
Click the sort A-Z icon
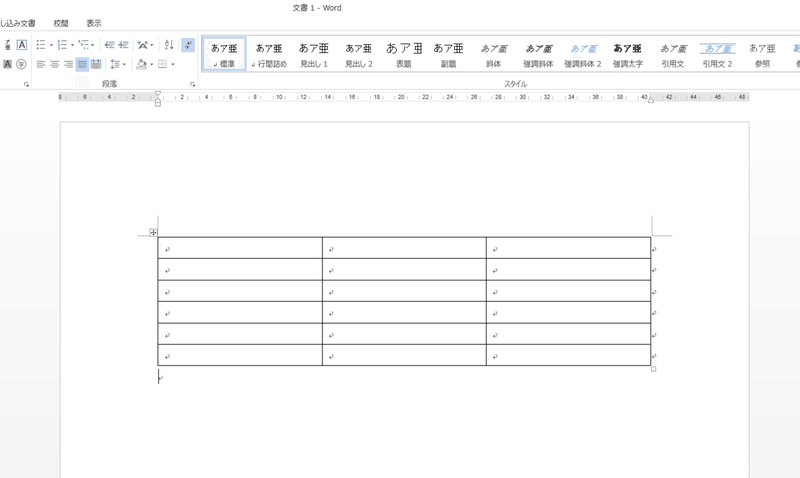[x=169, y=45]
